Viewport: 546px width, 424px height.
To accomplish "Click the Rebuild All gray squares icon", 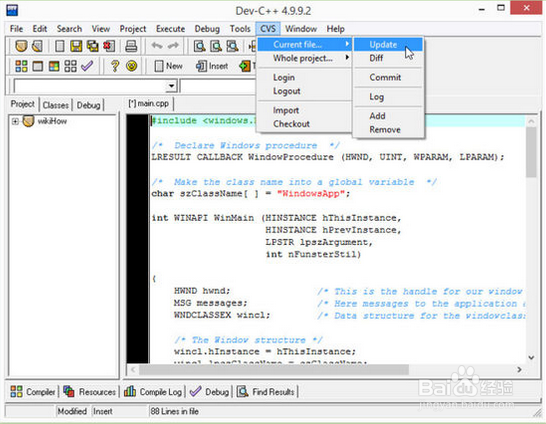I will coord(70,66).
